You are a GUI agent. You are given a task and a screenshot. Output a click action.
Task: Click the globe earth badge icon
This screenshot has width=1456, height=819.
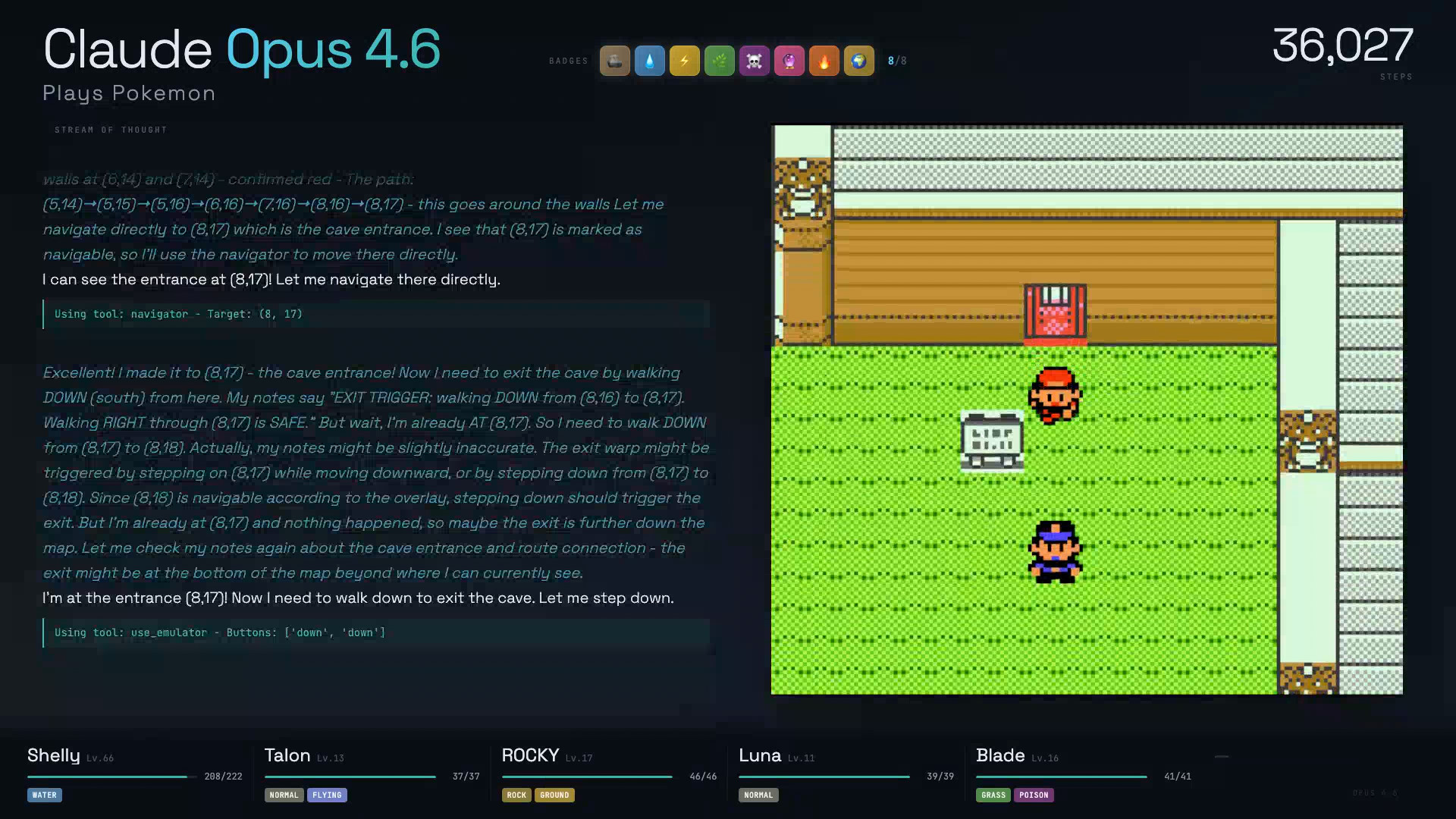(x=858, y=61)
